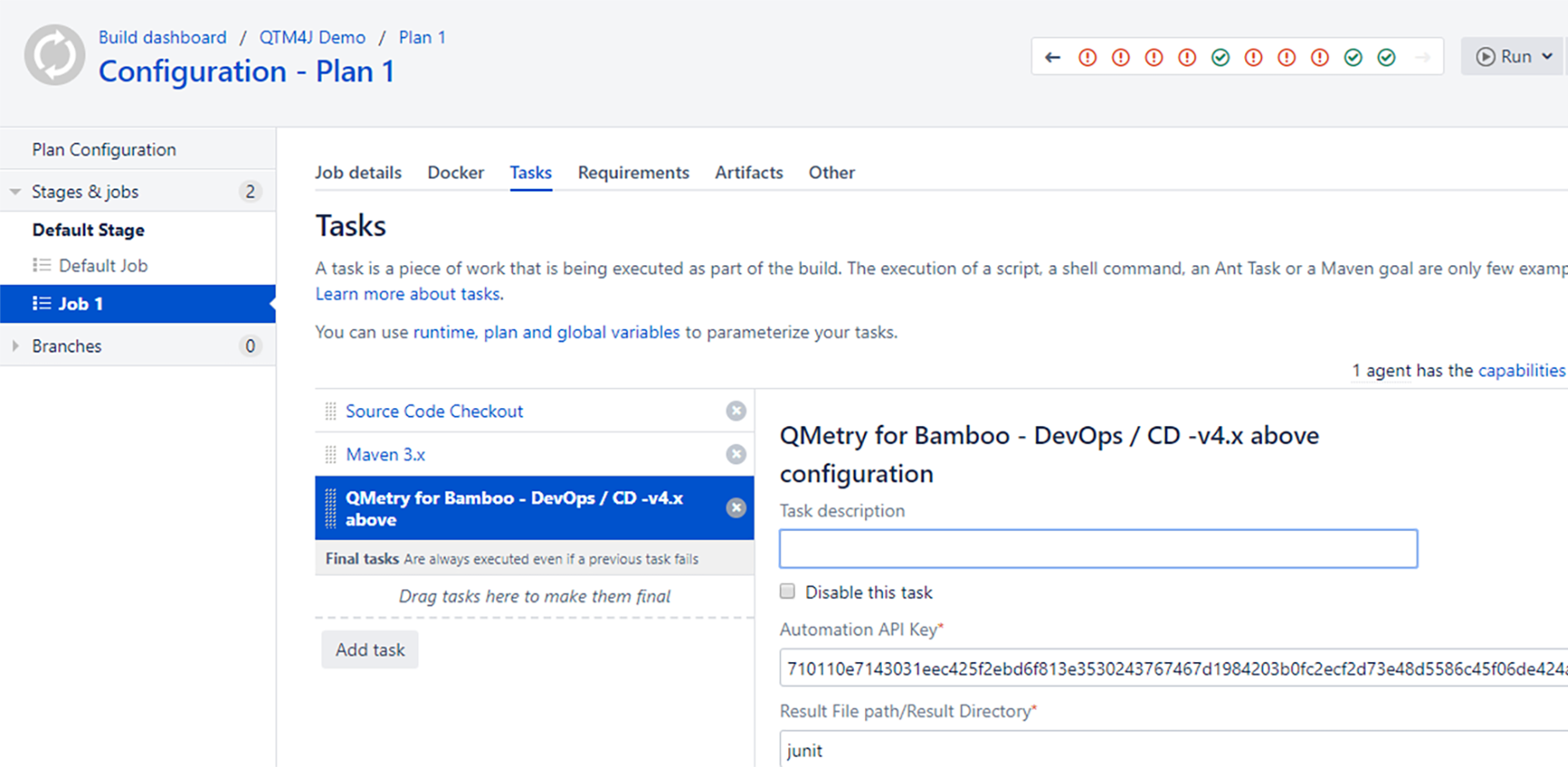Open the Other tab

[832, 172]
